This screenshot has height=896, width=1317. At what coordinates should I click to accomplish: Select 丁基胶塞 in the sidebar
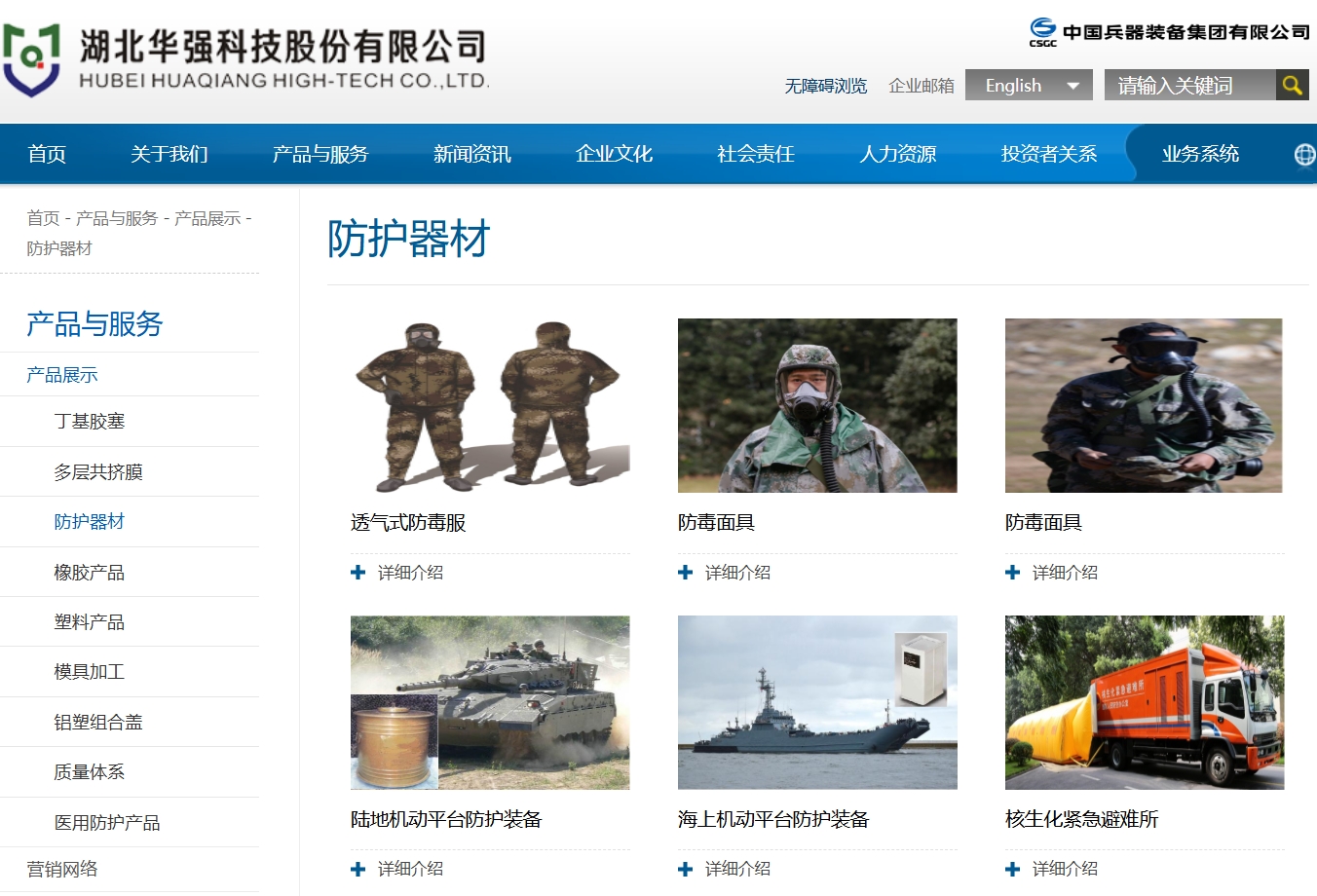(90, 422)
